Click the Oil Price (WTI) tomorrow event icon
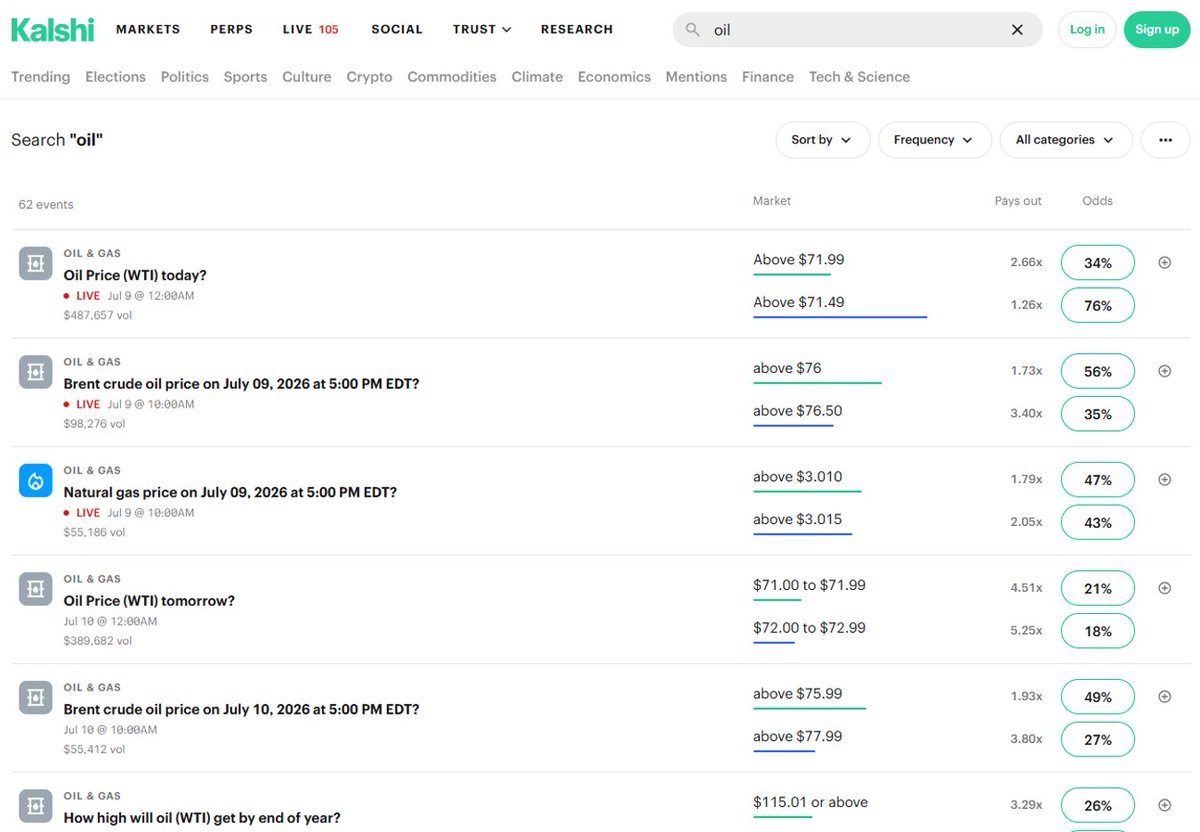The height and width of the screenshot is (832, 1200). tap(35, 589)
